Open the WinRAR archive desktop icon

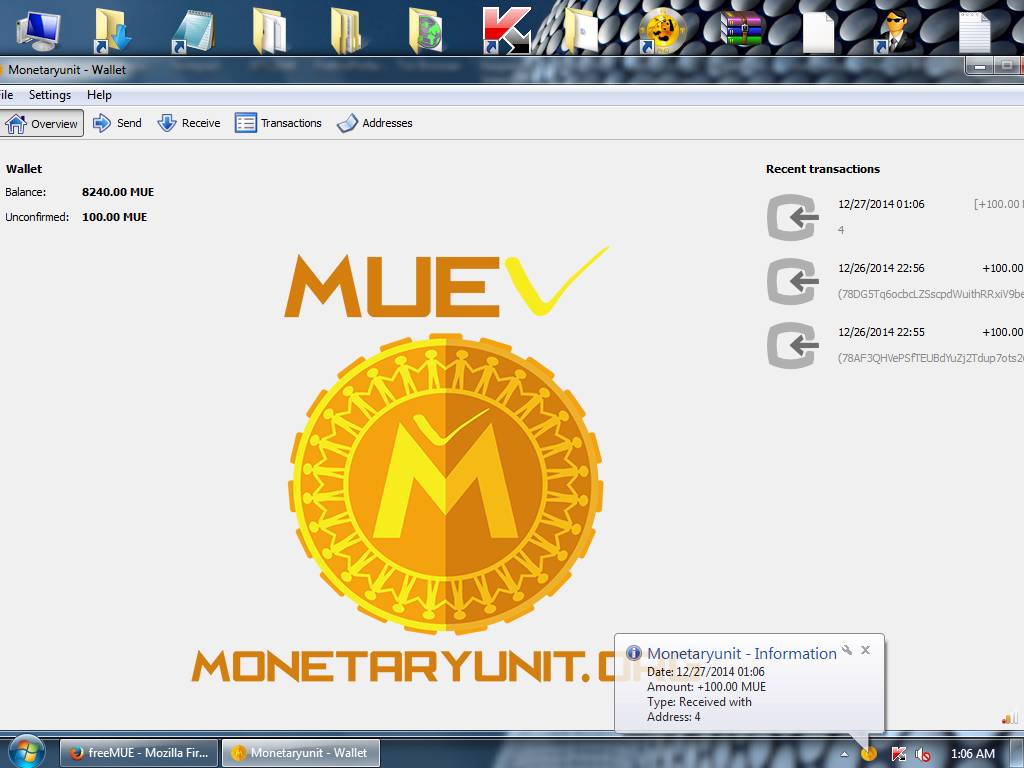(x=741, y=29)
